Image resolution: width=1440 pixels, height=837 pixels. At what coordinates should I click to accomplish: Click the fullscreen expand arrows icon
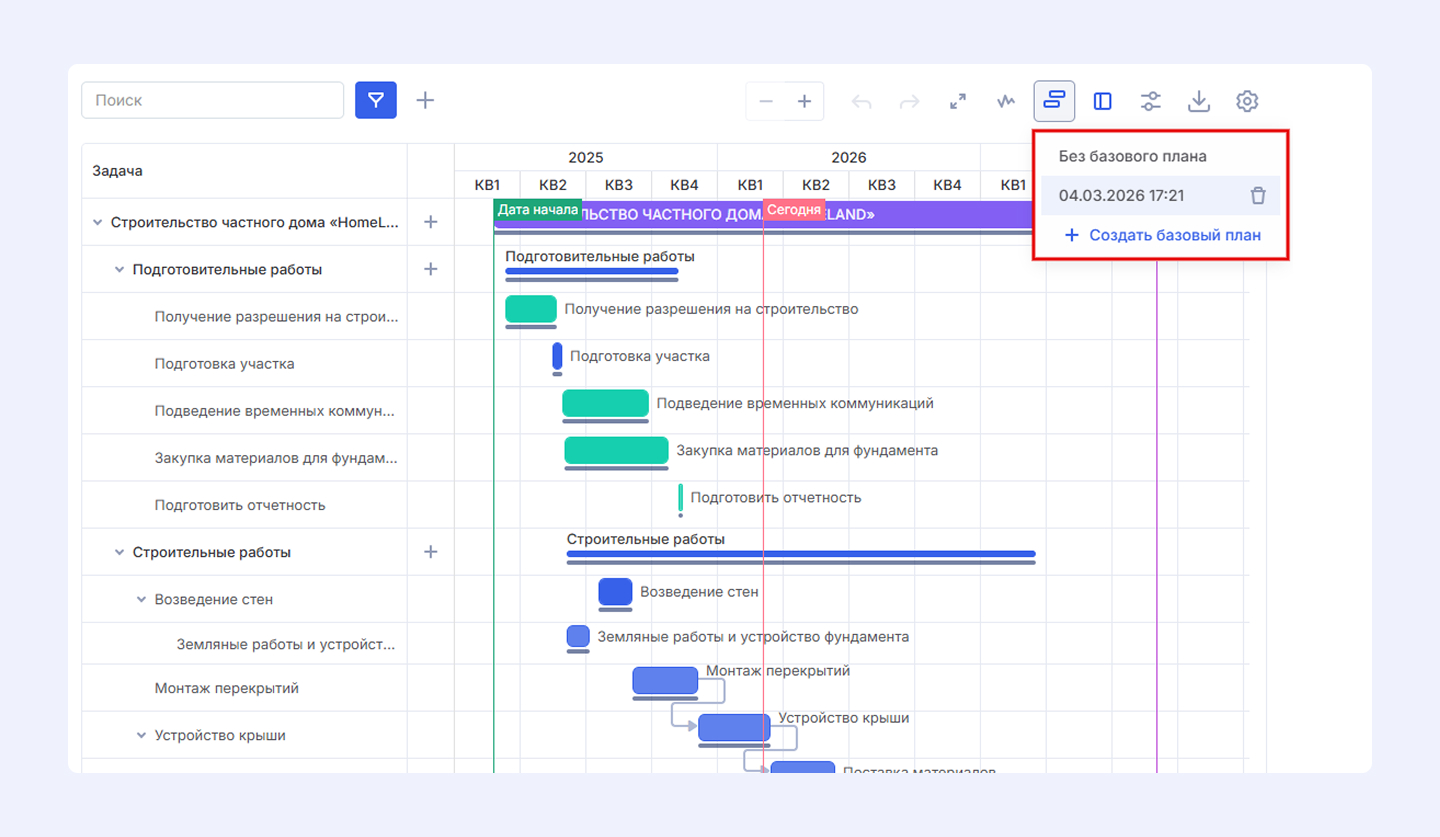point(958,101)
